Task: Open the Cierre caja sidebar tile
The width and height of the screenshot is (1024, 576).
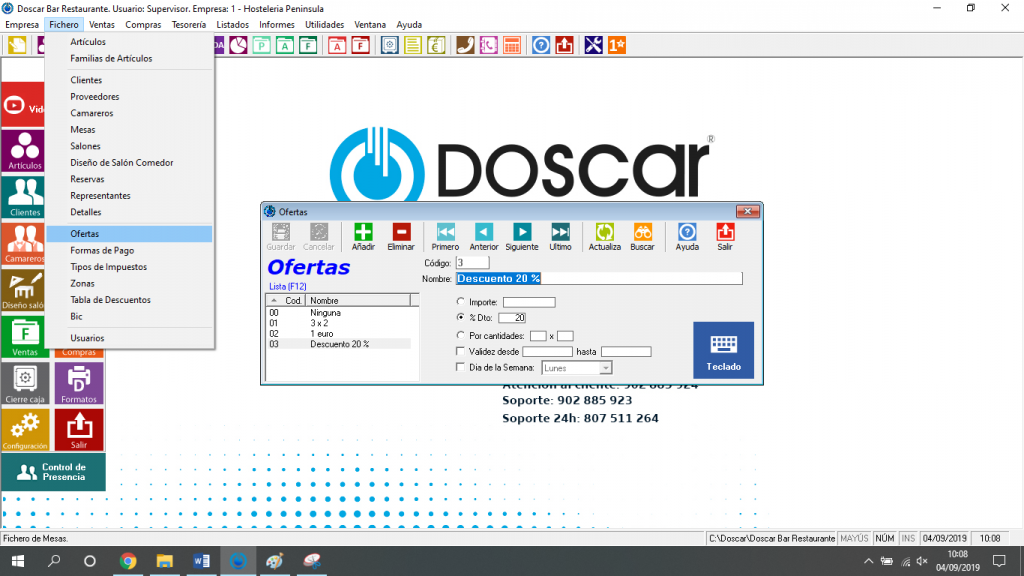Action: point(25,384)
